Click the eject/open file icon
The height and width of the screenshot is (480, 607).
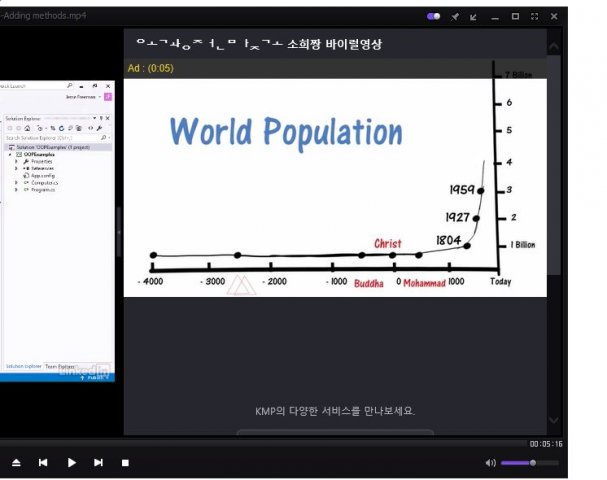coord(16,463)
